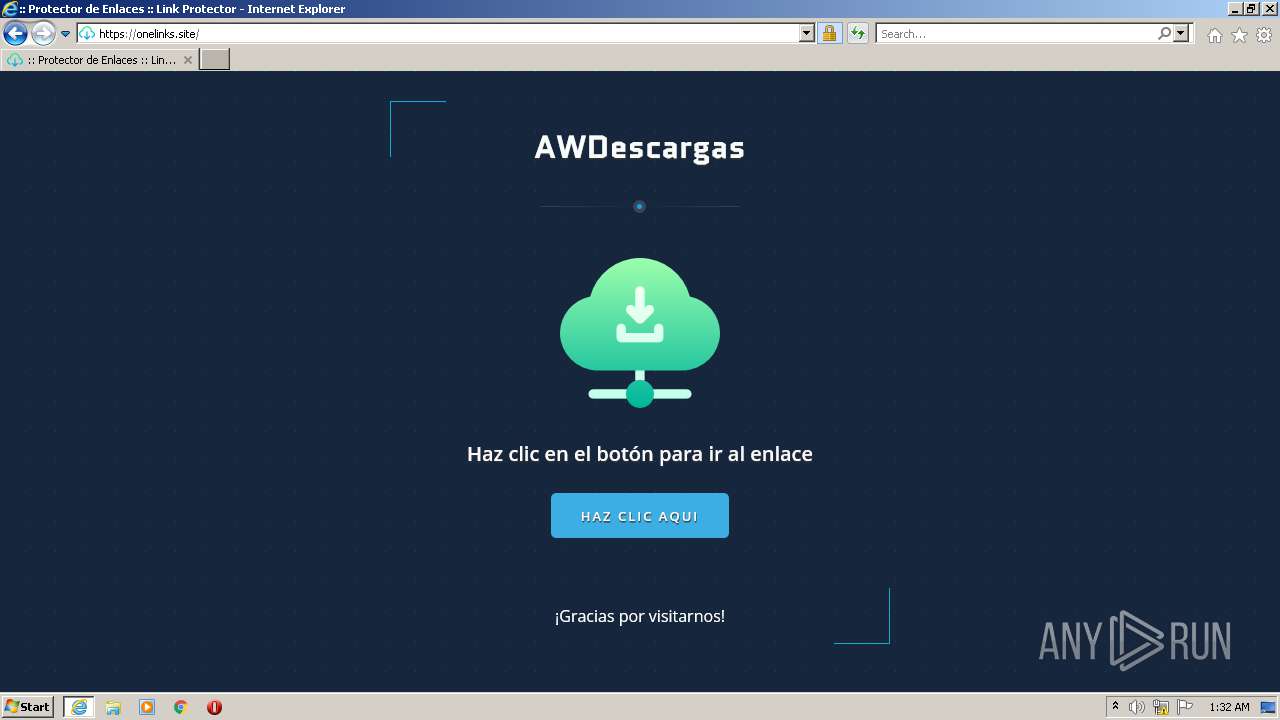The width and height of the screenshot is (1280, 720).
Task: Open the File Explorer folder taskbar icon
Action: (113, 707)
